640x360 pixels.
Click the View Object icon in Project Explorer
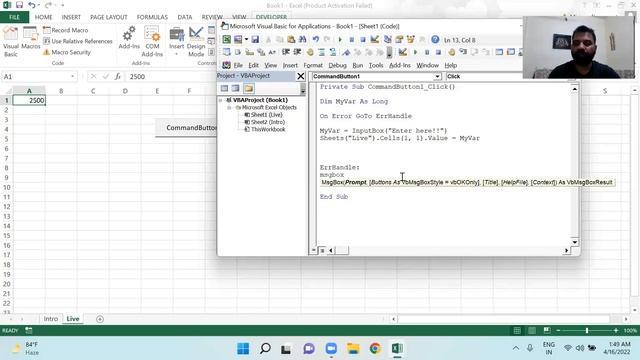[236, 88]
